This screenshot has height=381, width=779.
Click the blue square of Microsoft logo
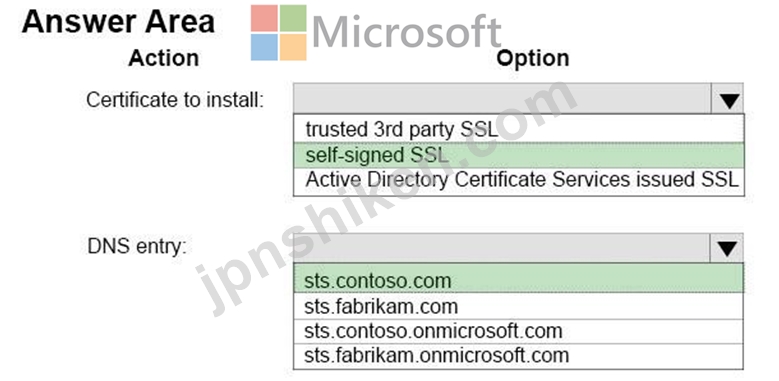[264, 47]
